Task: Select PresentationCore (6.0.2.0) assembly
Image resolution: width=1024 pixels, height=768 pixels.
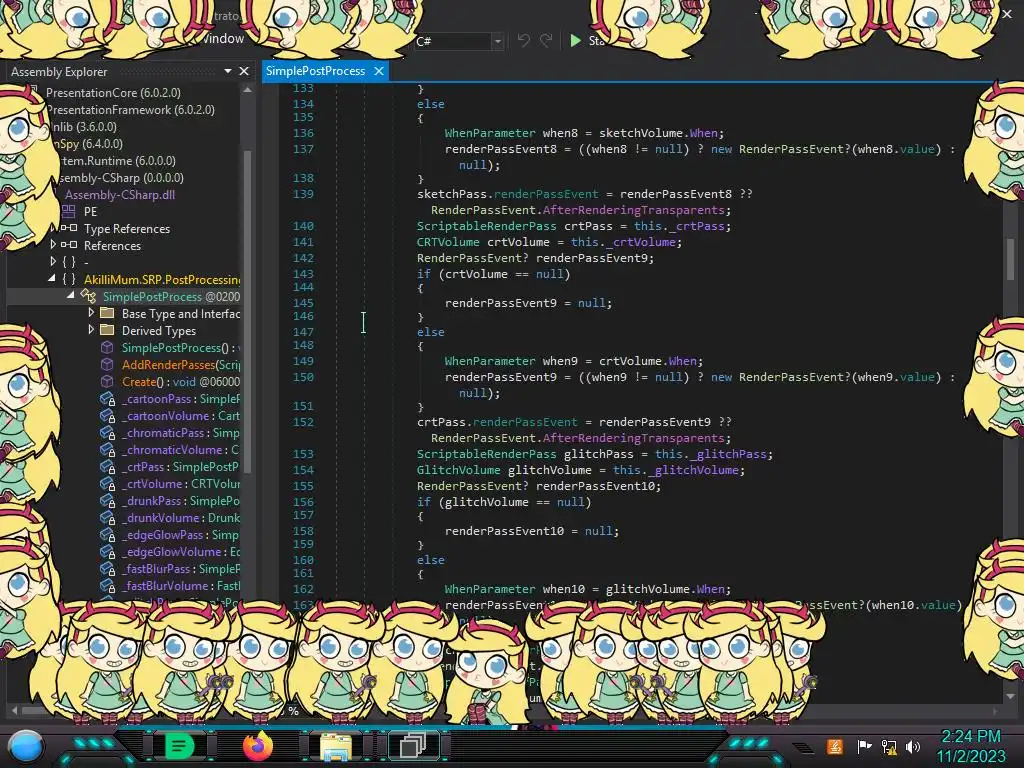Action: coord(113,92)
